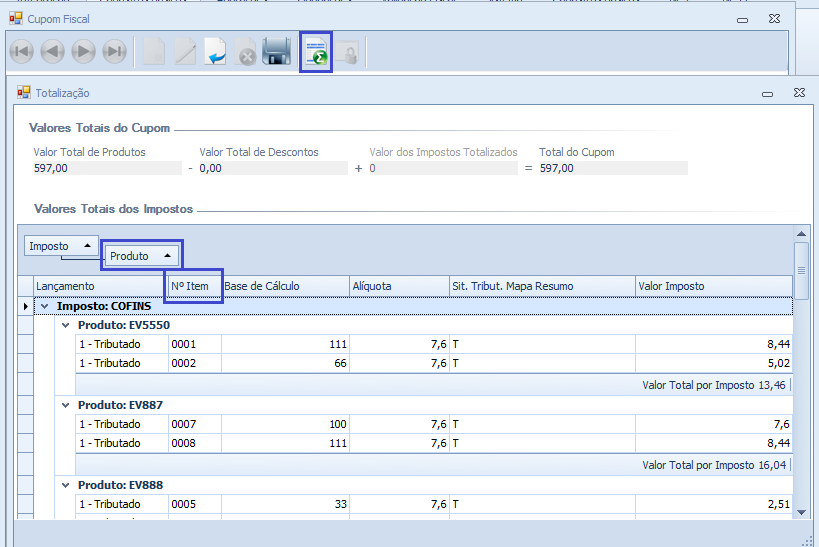This screenshot has height=547, width=819.
Task: Go to the next record arrow
Action: [x=84, y=52]
